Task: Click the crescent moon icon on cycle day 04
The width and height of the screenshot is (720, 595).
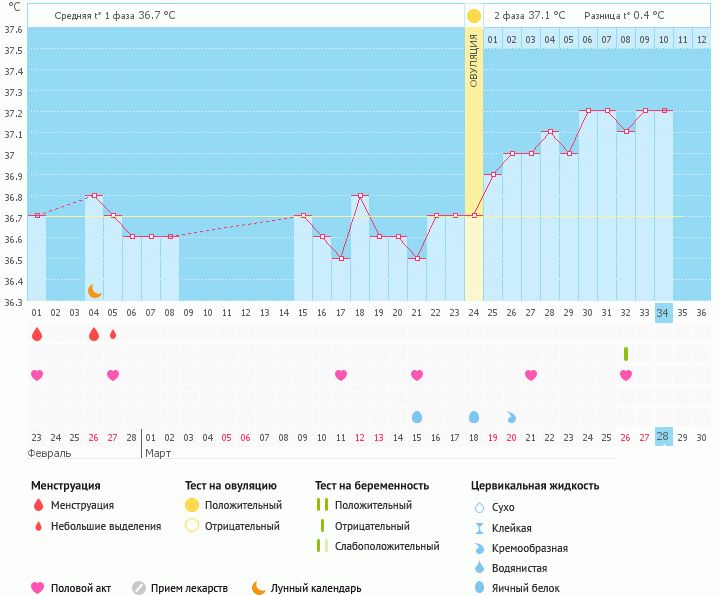Action: click(94, 291)
